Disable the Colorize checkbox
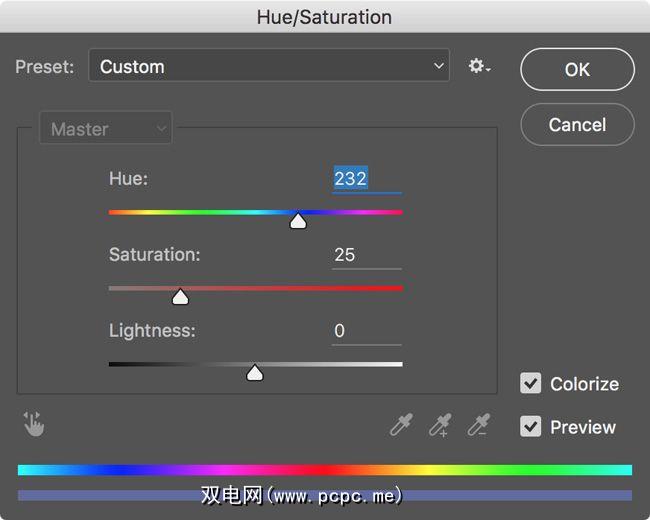 point(531,384)
